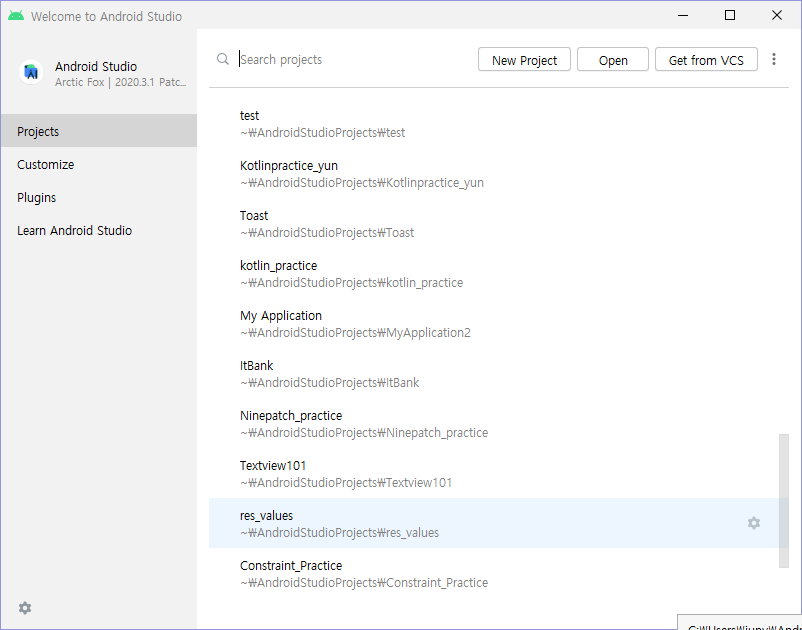Open the Kotlinpractice_yun project

point(499,174)
